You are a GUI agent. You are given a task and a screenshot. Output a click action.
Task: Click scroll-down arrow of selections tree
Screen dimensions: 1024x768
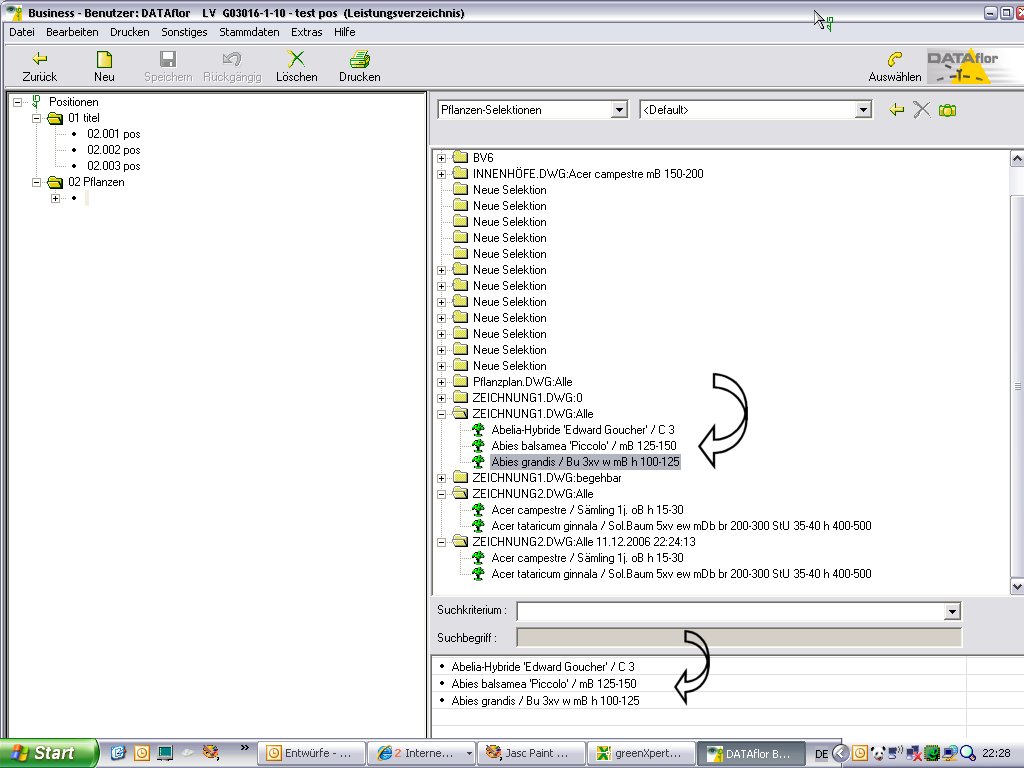pyautogui.click(x=1017, y=586)
